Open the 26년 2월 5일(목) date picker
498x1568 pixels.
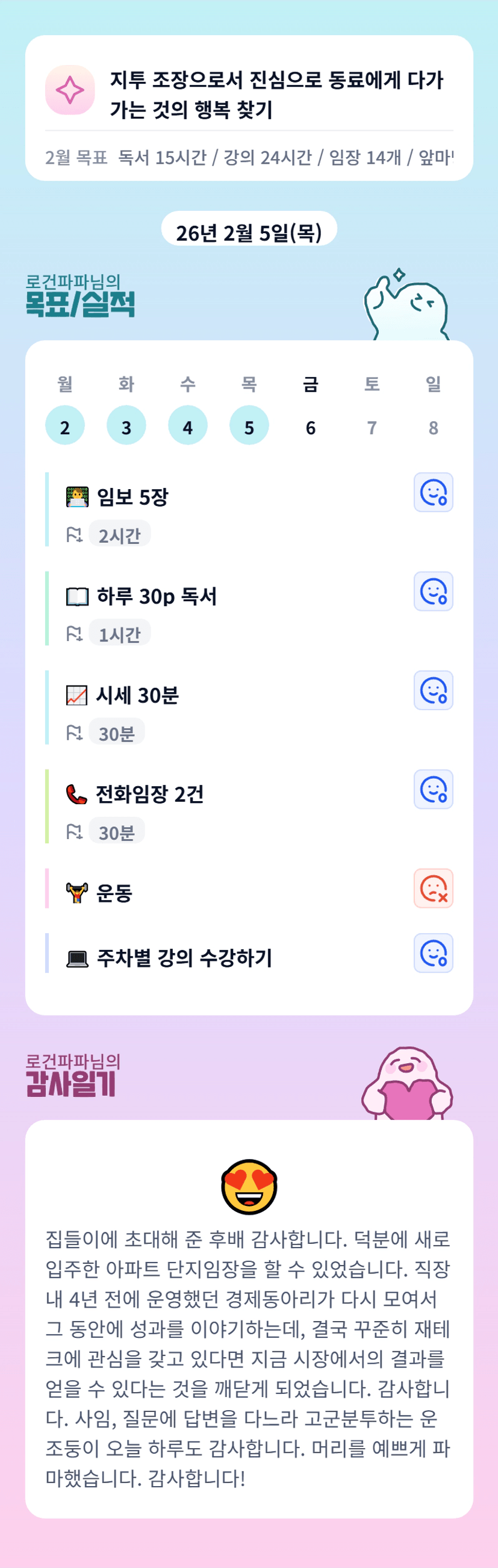click(249, 232)
